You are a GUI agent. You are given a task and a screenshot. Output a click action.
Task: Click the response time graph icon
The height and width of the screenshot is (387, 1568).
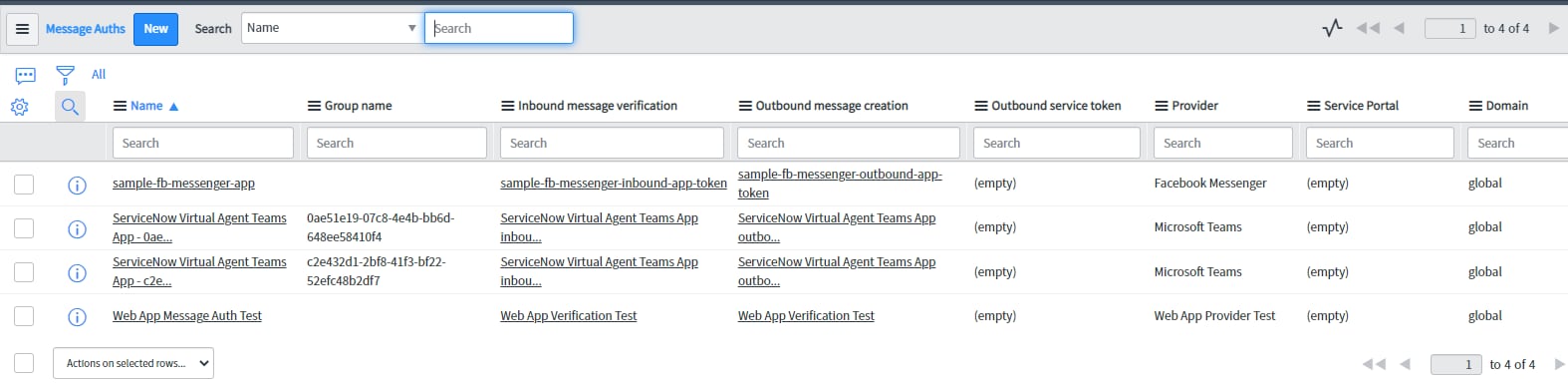pyautogui.click(x=1332, y=28)
